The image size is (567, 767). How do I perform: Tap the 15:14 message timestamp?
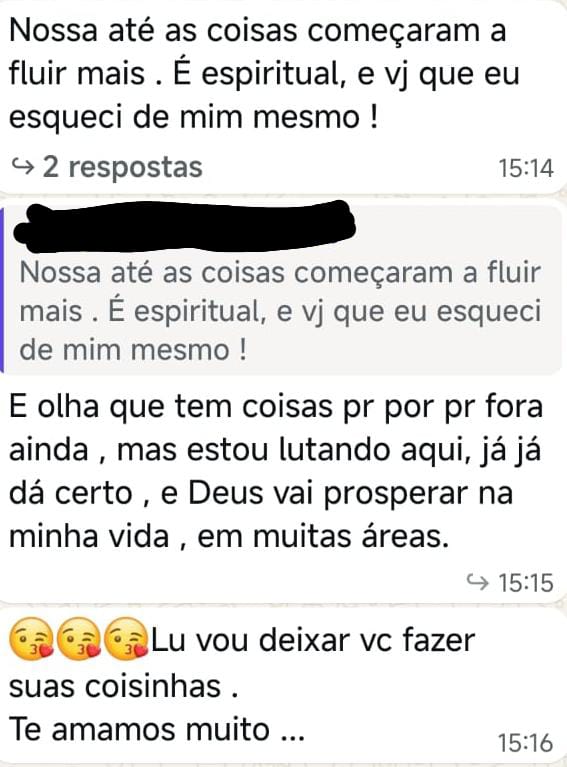[526, 169]
